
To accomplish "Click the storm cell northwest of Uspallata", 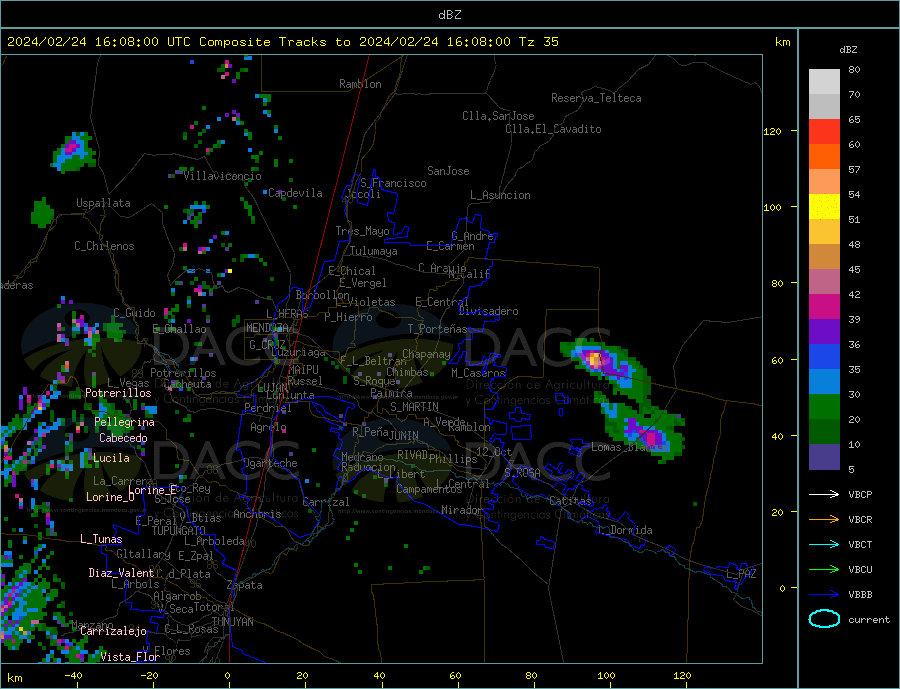I will pos(73,151).
